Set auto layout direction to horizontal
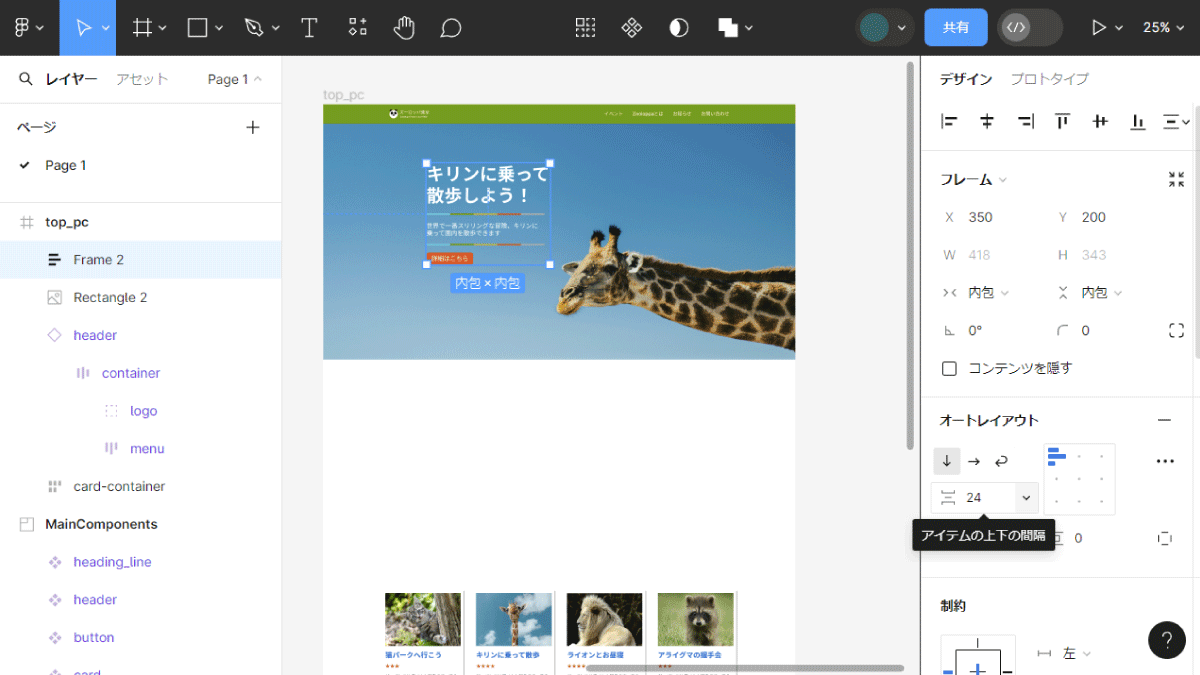1200x675 pixels. point(974,461)
